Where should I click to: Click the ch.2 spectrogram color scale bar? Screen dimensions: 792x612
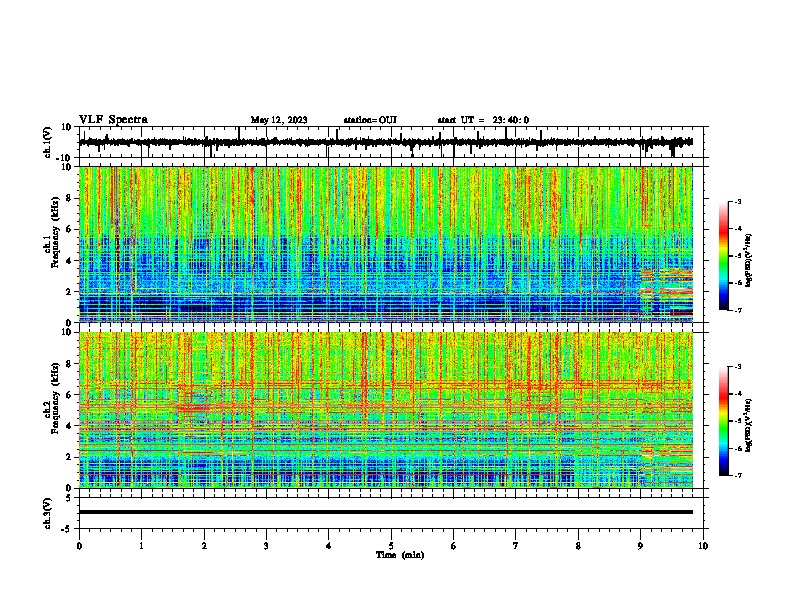tap(724, 421)
